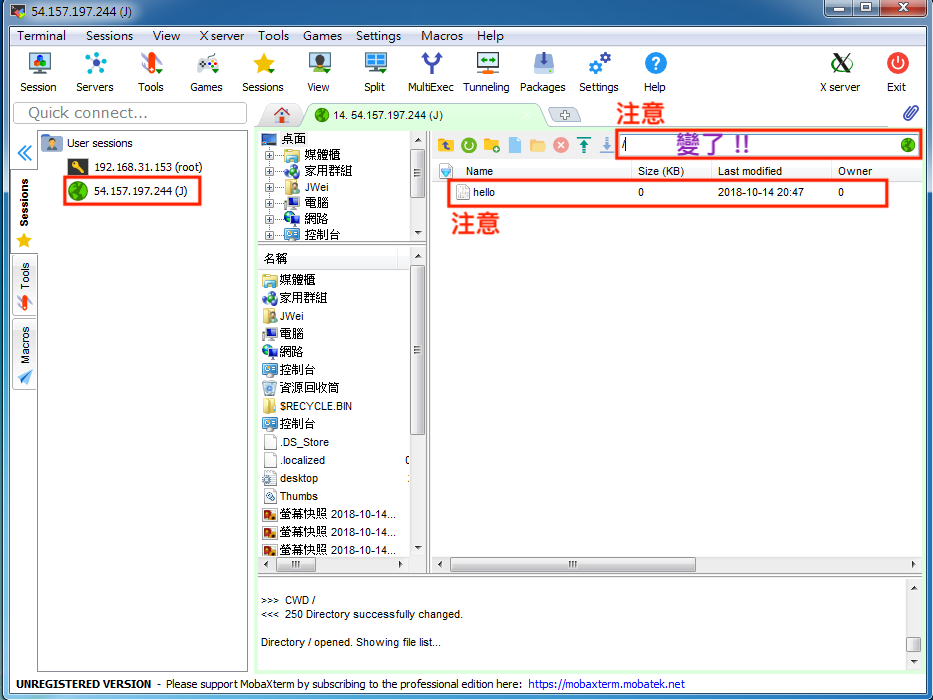Collapse sidebar with double chevron icon

24,154
